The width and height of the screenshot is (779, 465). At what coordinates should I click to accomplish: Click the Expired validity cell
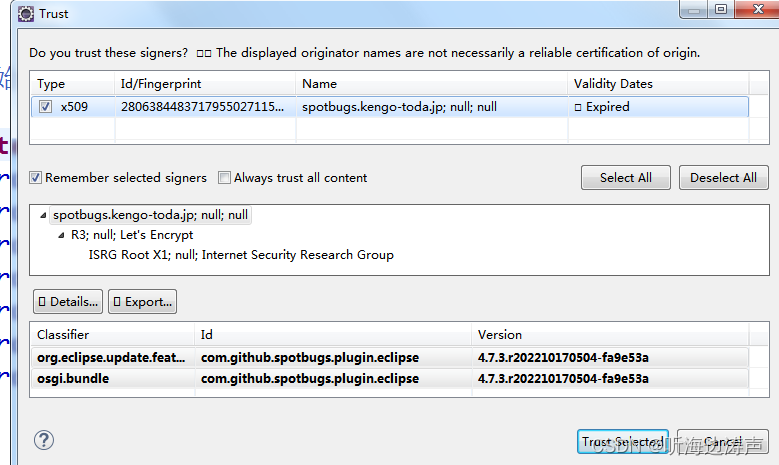click(658, 107)
